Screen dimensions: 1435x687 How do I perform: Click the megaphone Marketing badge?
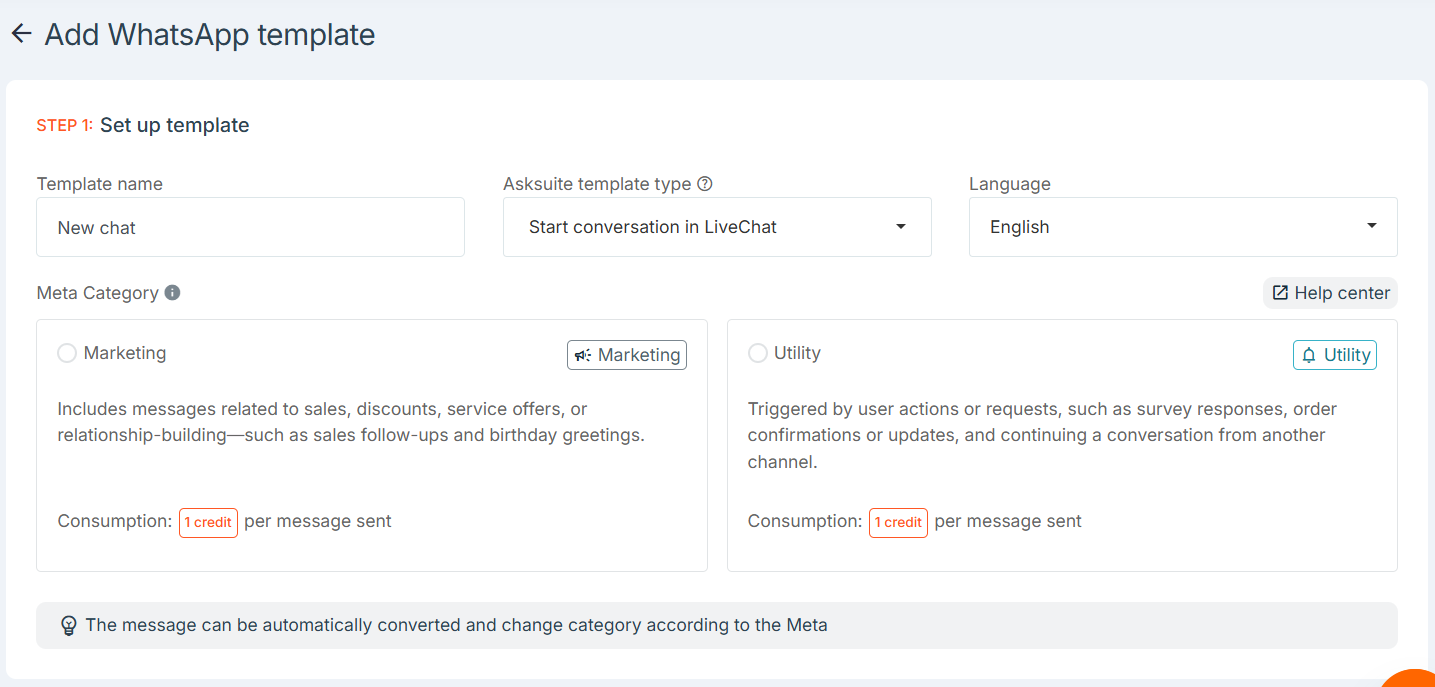[x=627, y=355]
